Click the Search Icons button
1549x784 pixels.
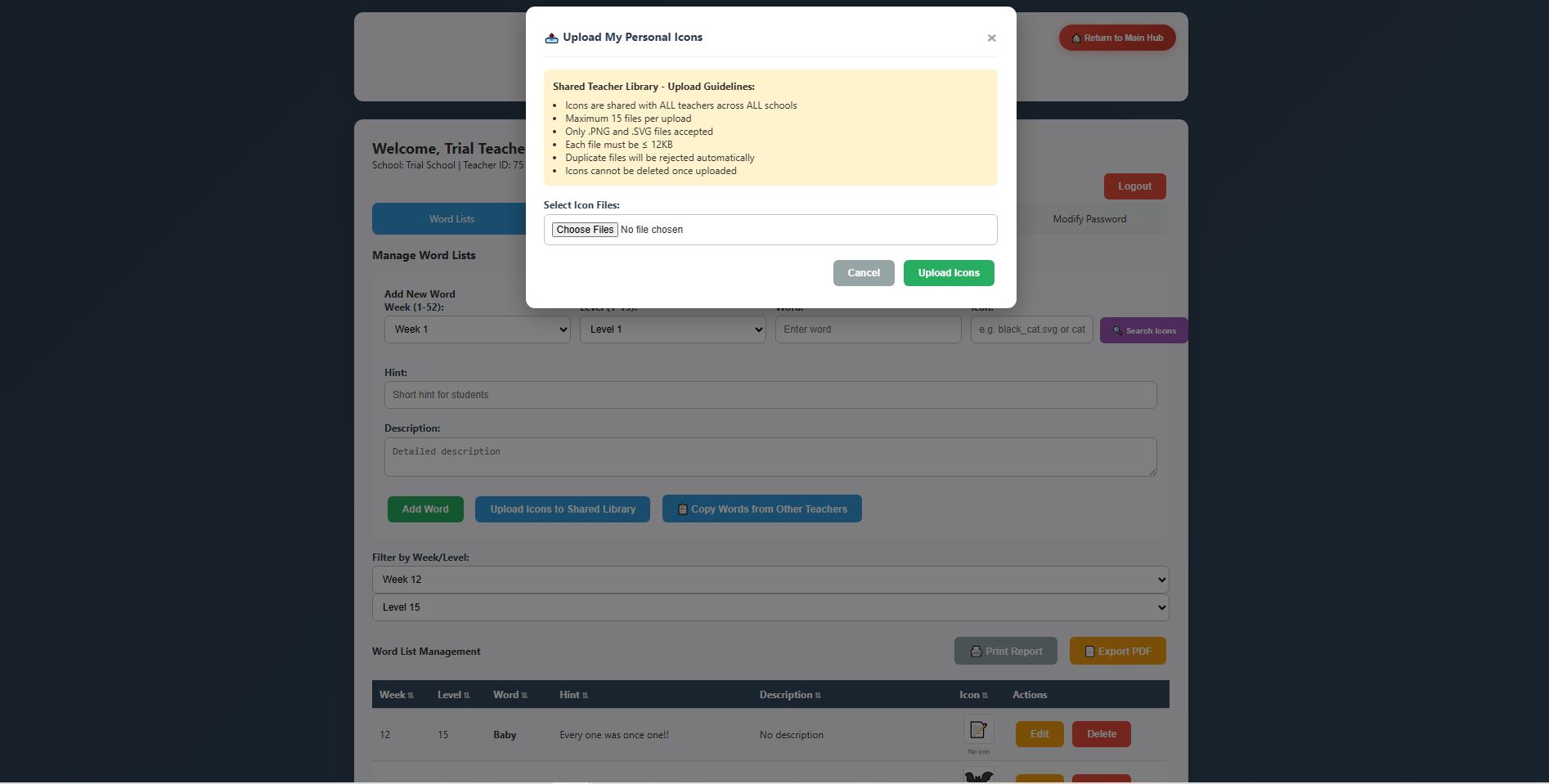click(1143, 331)
